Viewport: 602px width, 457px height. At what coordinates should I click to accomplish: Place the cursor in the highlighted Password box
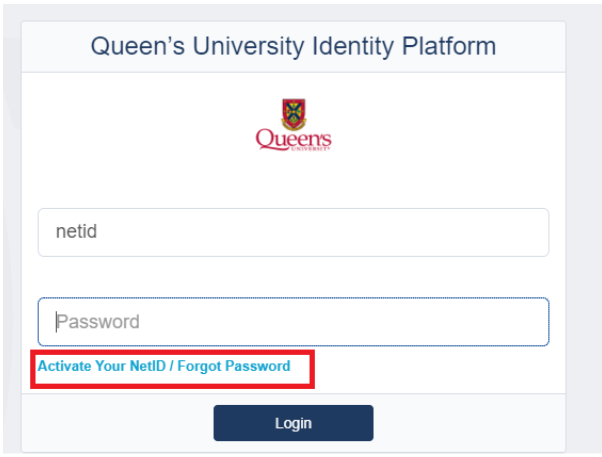coord(293,322)
